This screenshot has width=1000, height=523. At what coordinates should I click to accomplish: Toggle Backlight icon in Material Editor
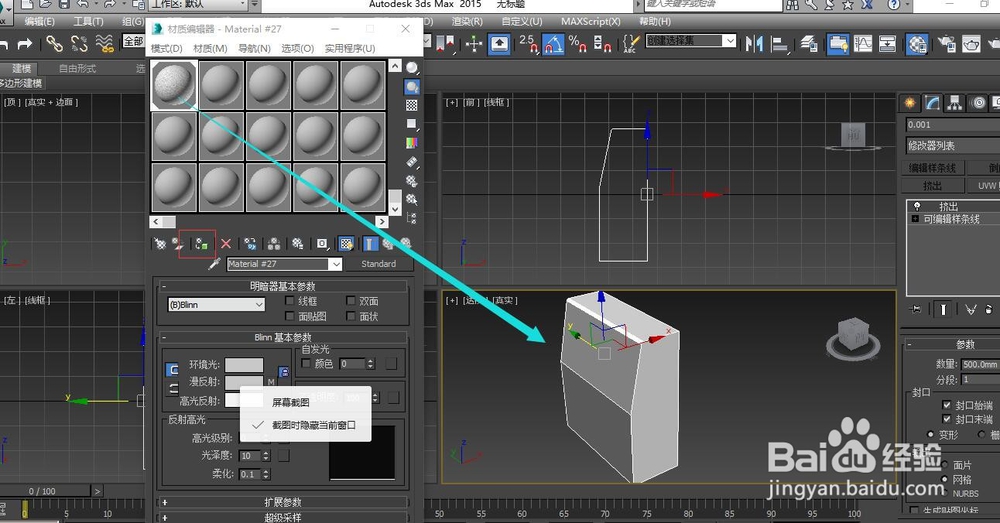click(x=412, y=87)
